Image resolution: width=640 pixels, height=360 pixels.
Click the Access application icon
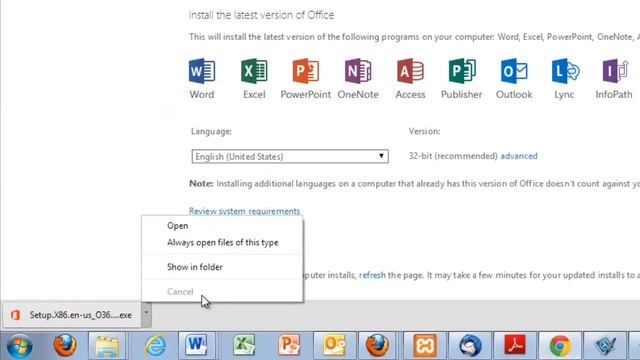coord(410,71)
